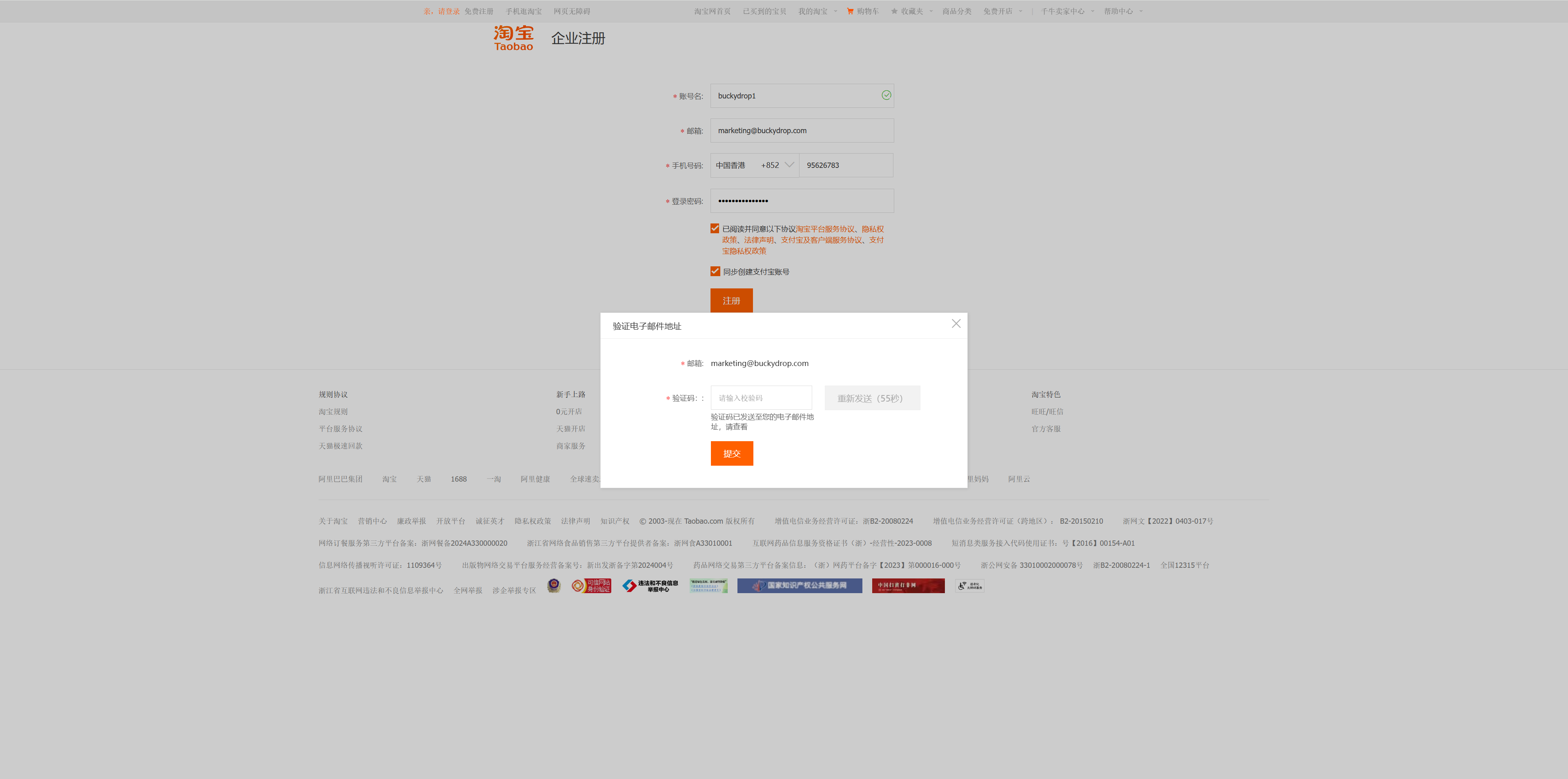Open 已买到的宝贝 from top bar

(764, 10)
